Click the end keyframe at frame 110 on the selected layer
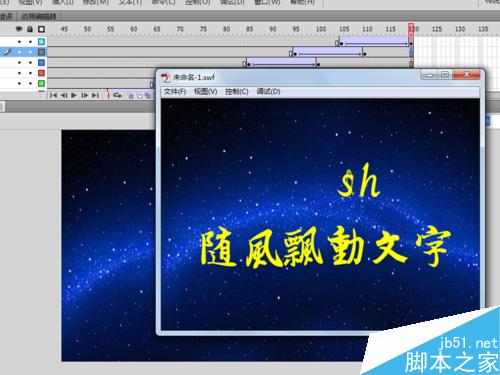Viewport: 500px width, 375px height. 364,54
